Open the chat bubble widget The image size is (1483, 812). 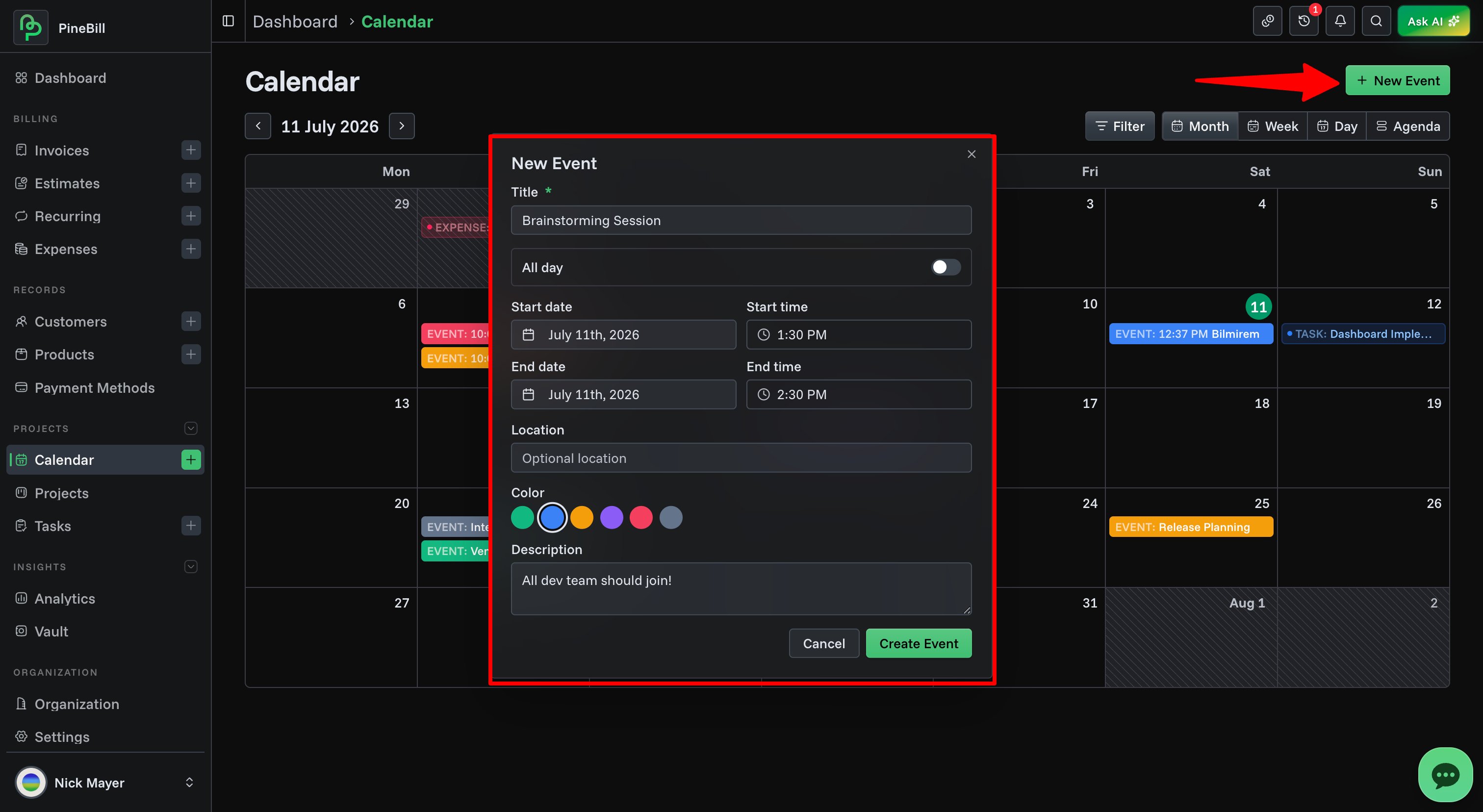tap(1445, 775)
